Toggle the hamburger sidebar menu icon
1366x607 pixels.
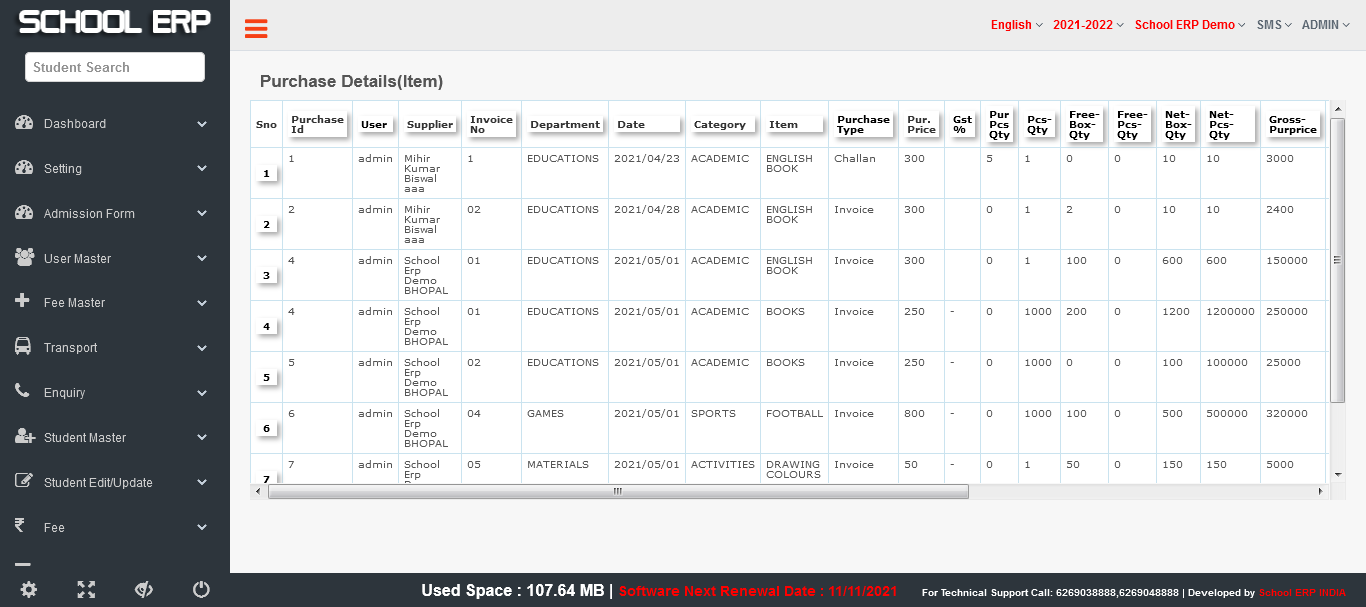pos(256,29)
